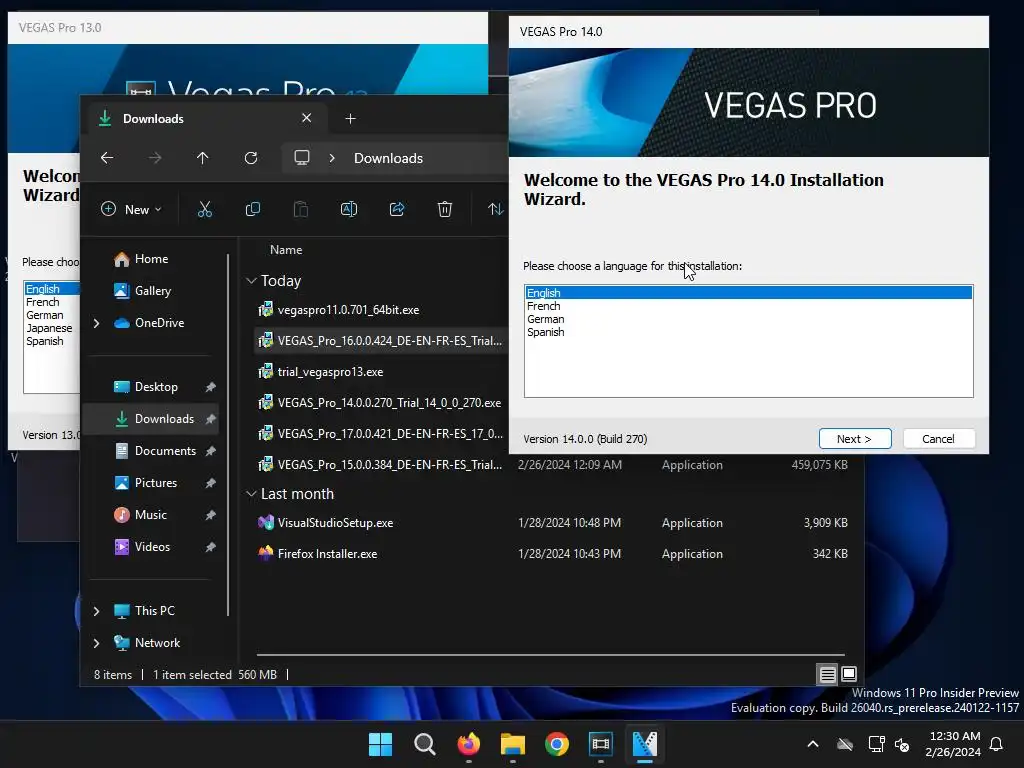
Task: Click the VEGAS Pro 13 installer taskbar icon
Action: tap(601, 744)
